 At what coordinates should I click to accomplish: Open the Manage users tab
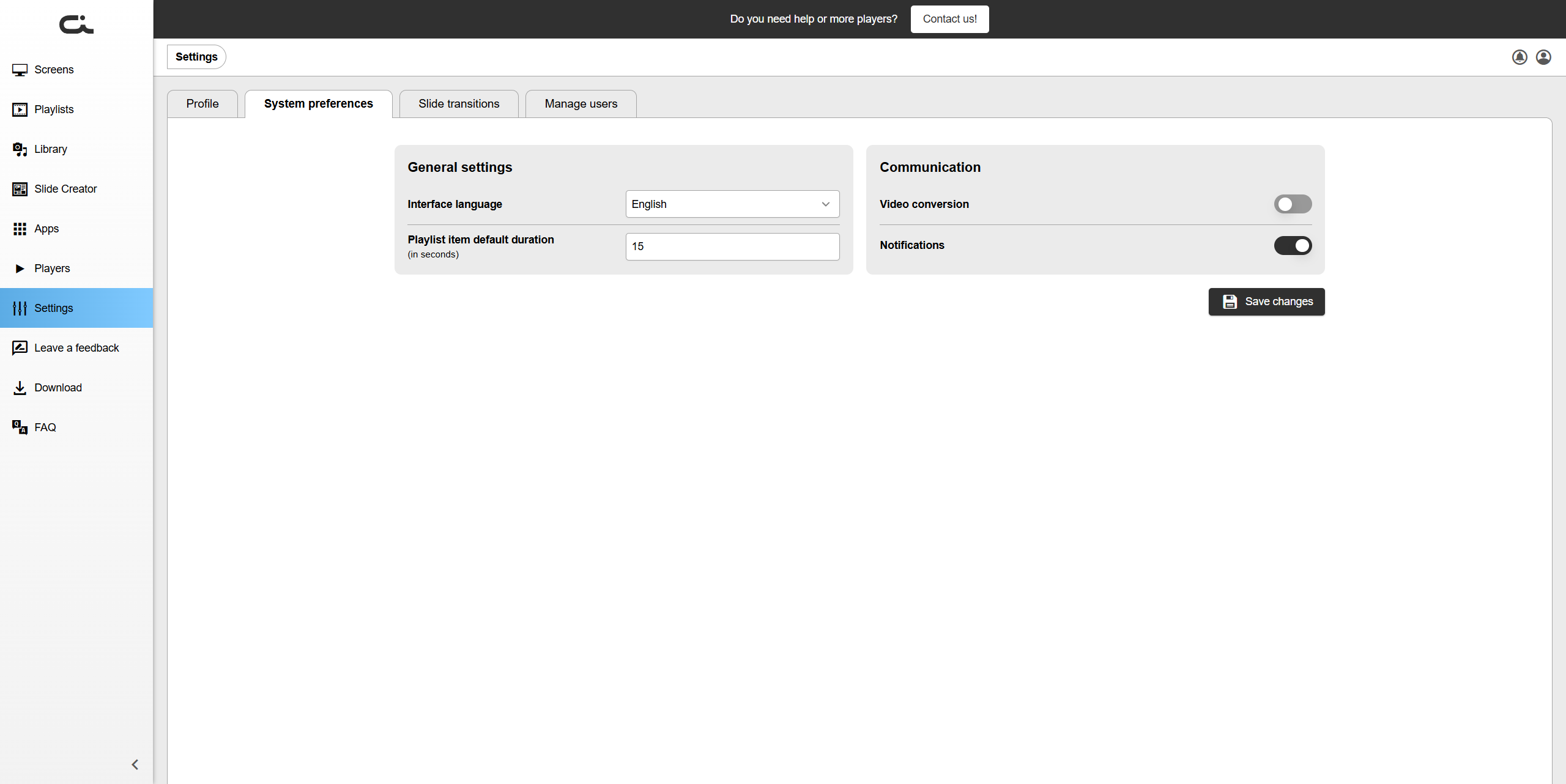[x=581, y=104]
